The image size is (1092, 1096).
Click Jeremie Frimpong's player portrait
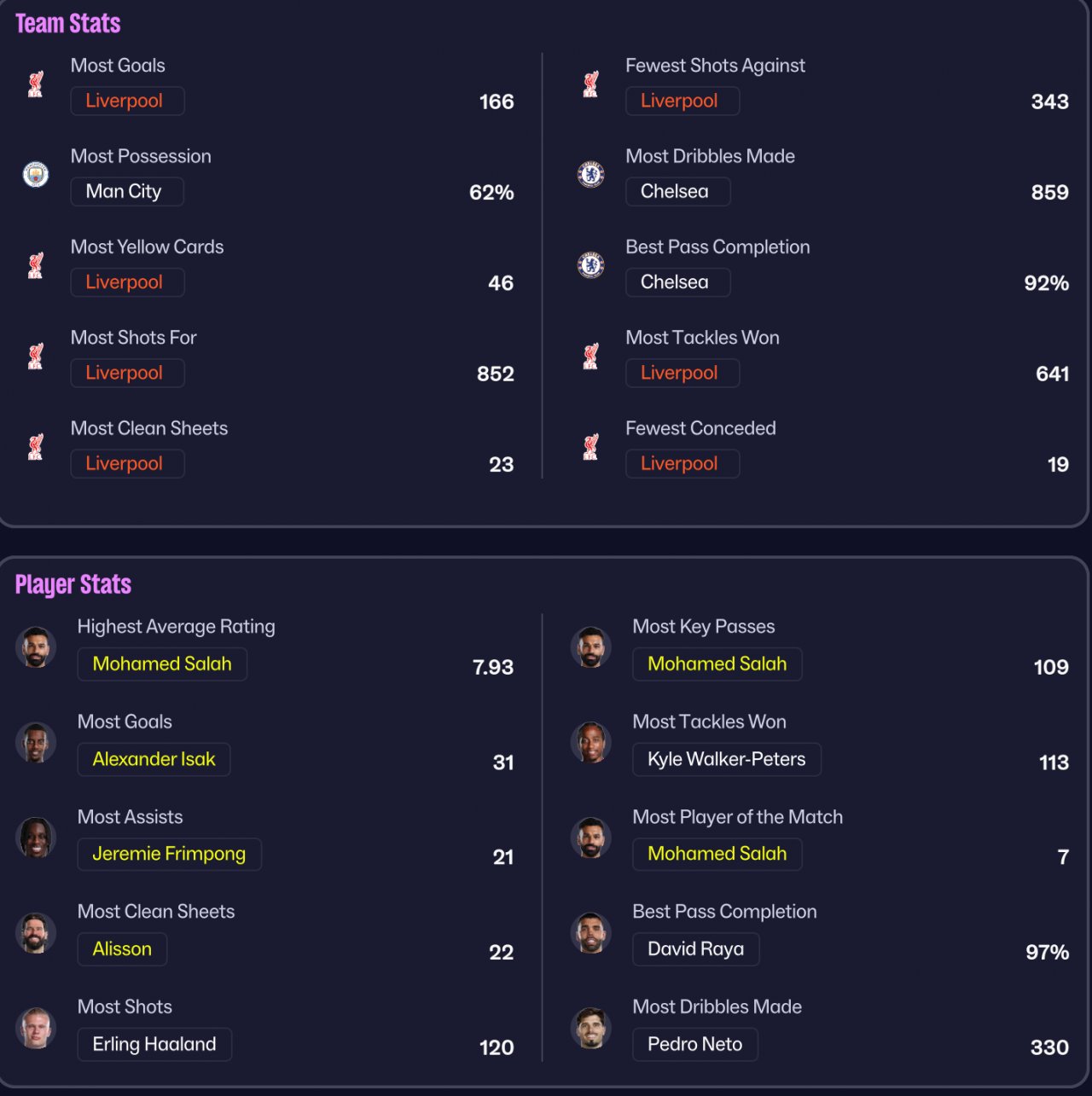point(36,837)
